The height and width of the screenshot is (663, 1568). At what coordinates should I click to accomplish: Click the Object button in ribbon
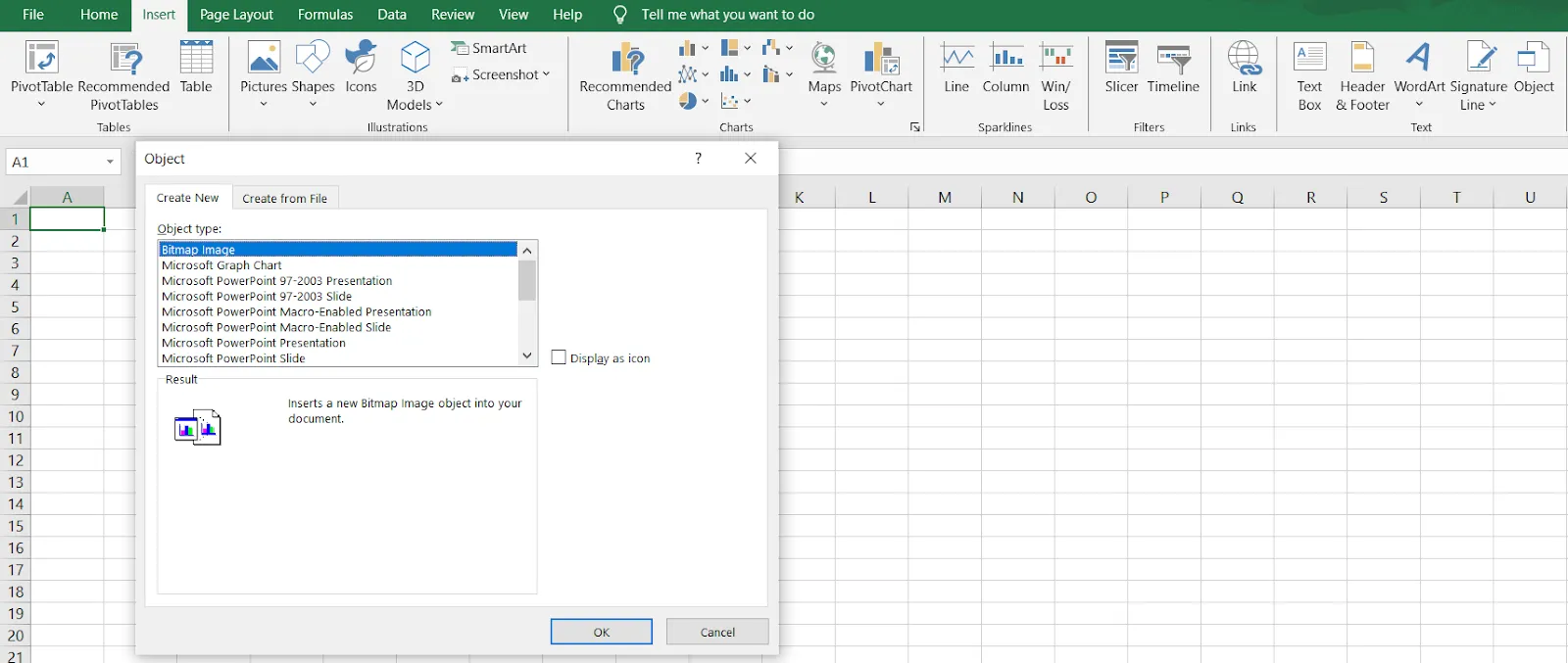coord(1534,68)
